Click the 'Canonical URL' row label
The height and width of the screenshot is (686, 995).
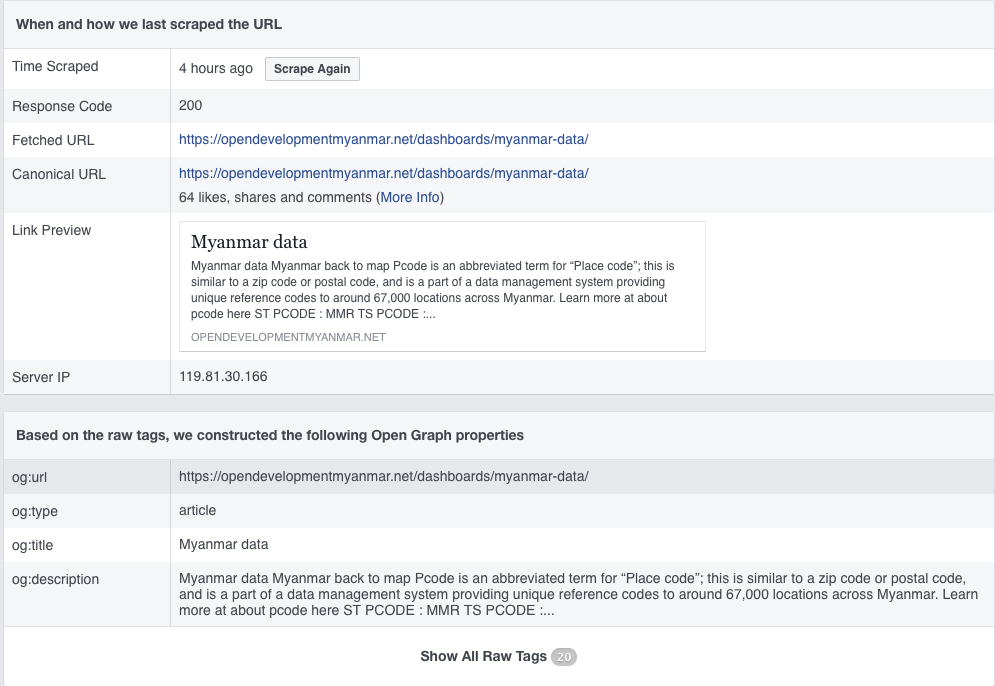(x=59, y=175)
